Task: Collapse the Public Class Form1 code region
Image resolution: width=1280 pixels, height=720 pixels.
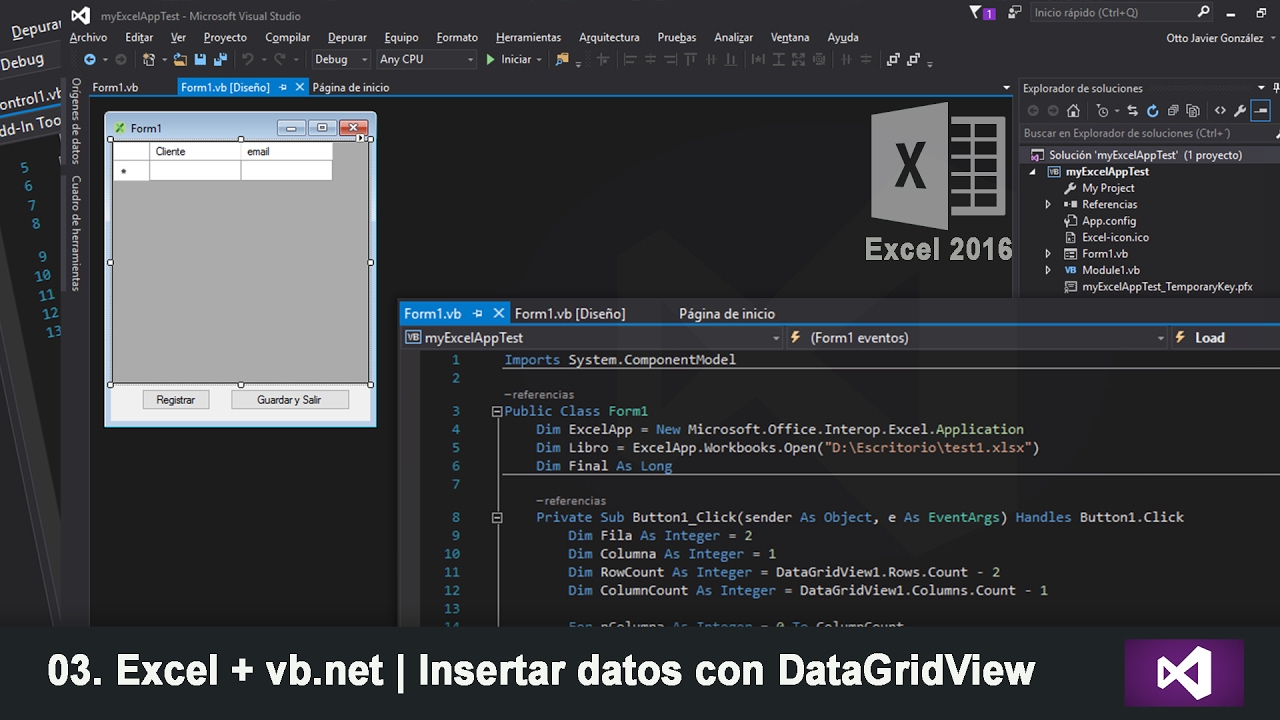Action: tap(497, 411)
